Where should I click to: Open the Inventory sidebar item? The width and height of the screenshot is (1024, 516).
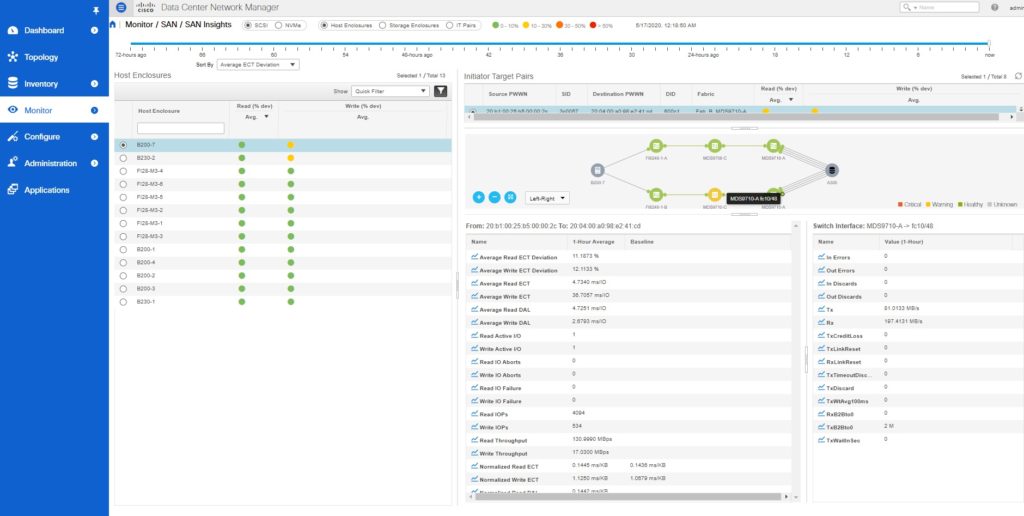(41, 84)
